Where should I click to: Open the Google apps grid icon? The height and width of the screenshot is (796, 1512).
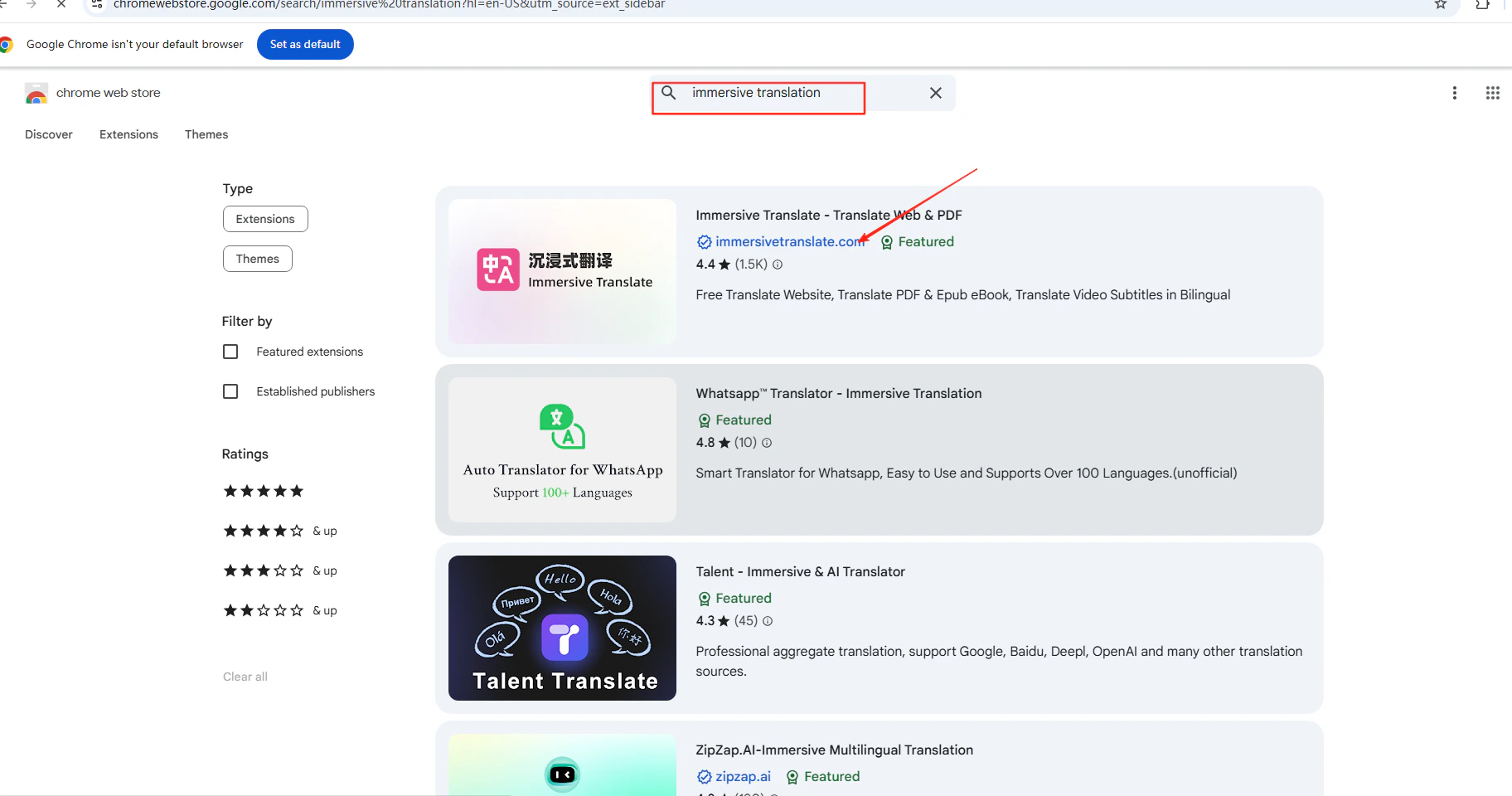pos(1492,93)
